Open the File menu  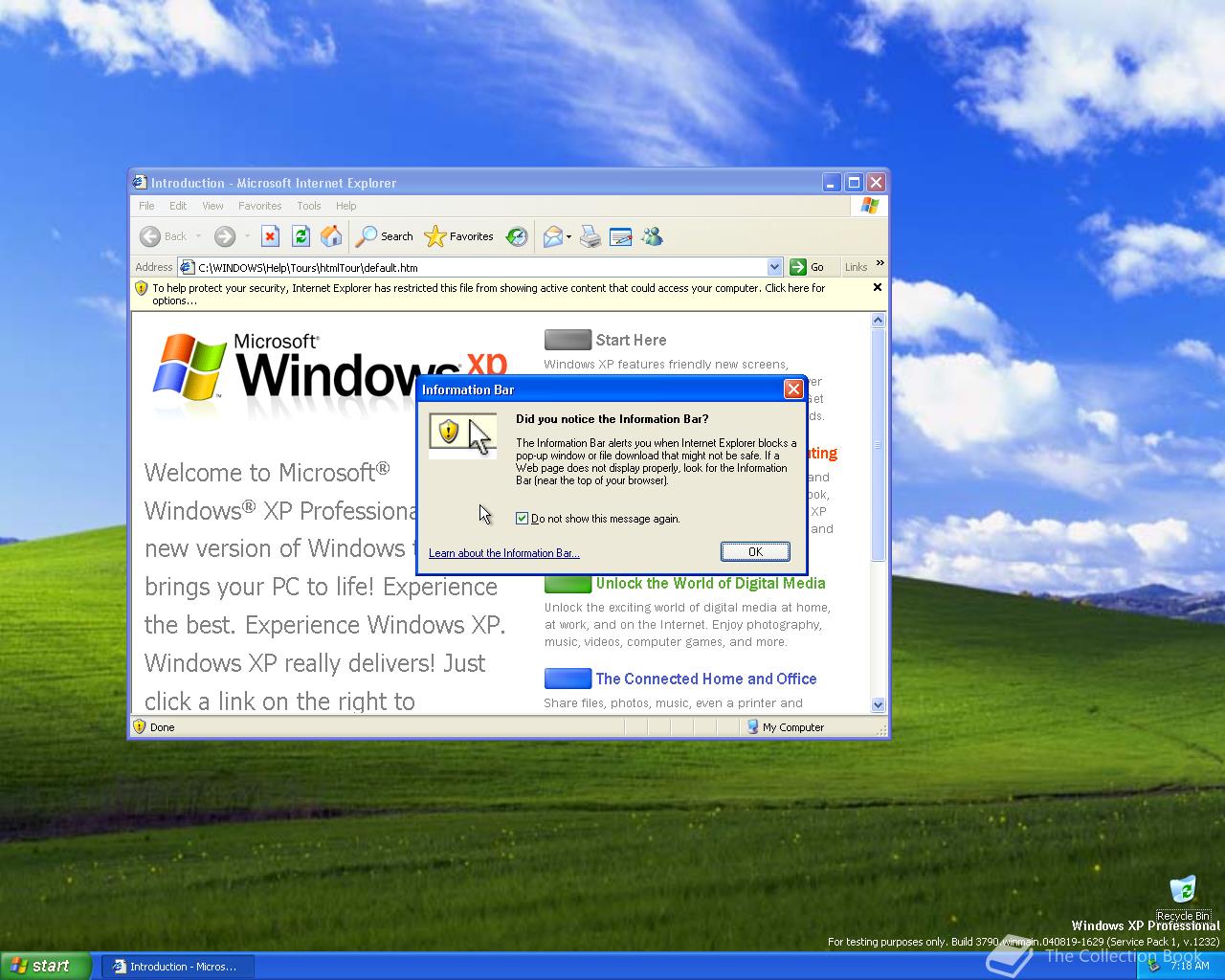[146, 206]
